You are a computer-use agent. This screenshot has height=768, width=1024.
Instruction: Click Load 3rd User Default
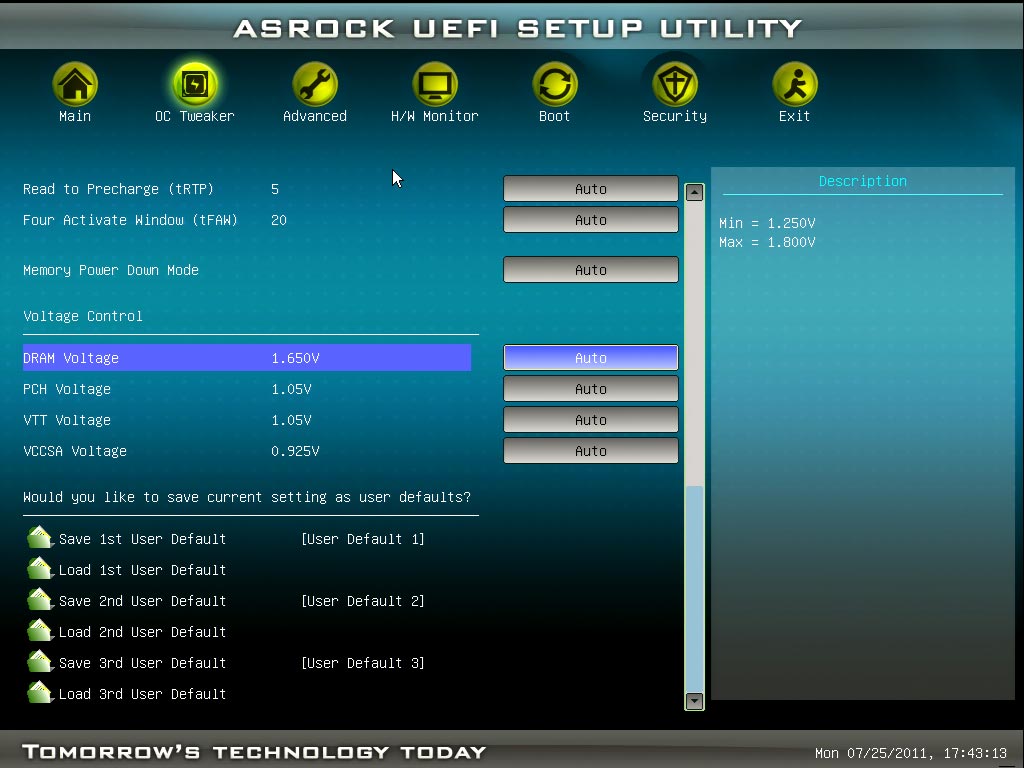(x=142, y=694)
